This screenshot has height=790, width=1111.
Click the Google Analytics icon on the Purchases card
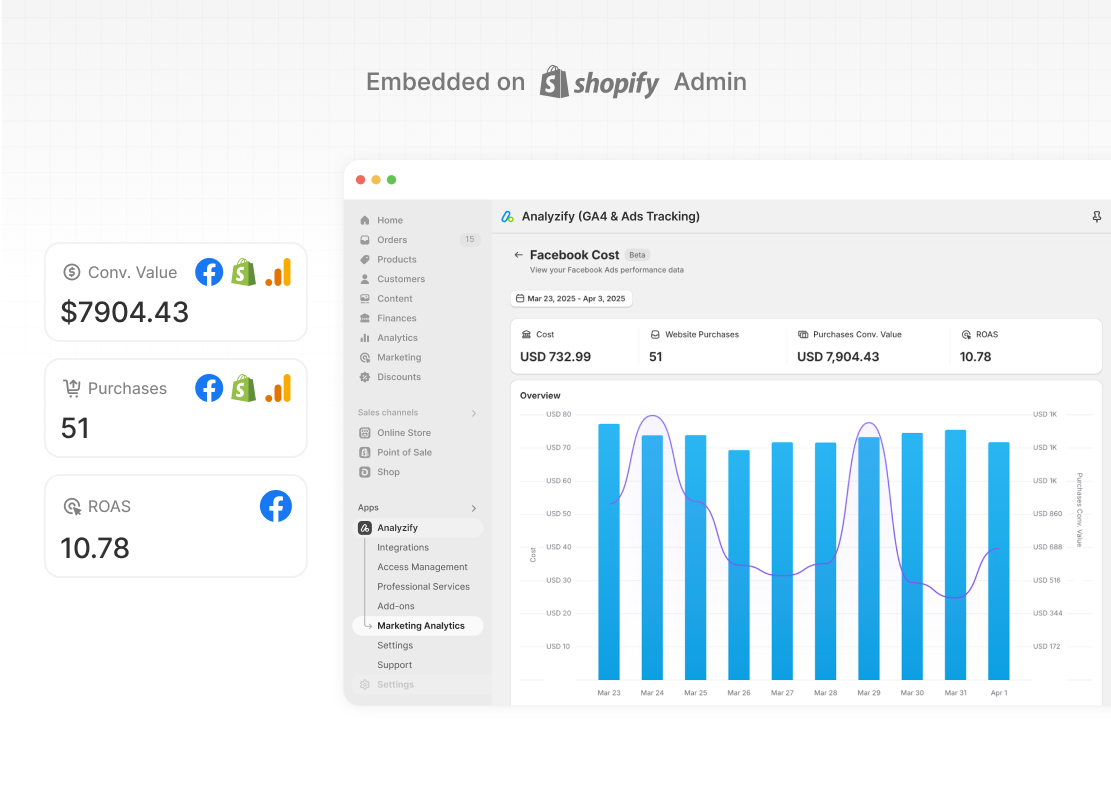point(278,388)
